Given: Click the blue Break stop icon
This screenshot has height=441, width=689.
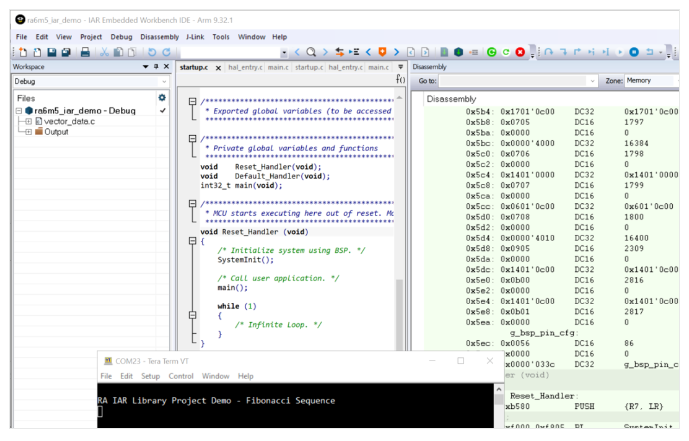Looking at the screenshot, I should click(x=634, y=52).
